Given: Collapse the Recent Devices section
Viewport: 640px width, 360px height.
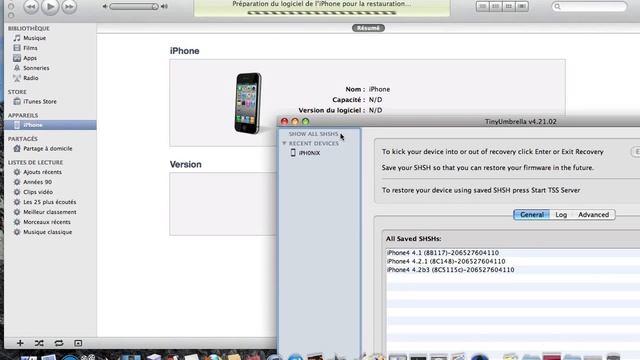Looking at the screenshot, I should (284, 143).
